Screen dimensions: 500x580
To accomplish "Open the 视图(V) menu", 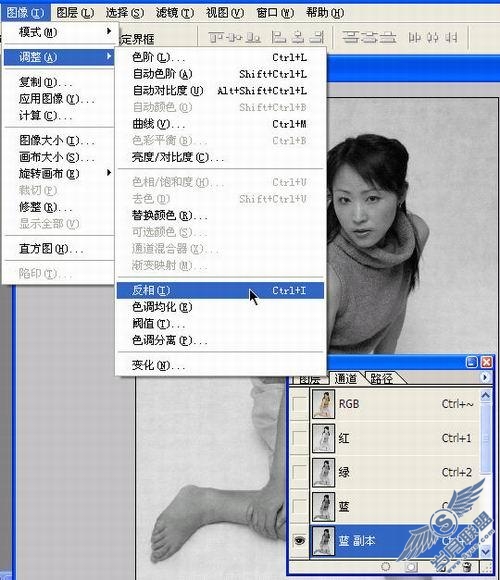I will [x=225, y=13].
